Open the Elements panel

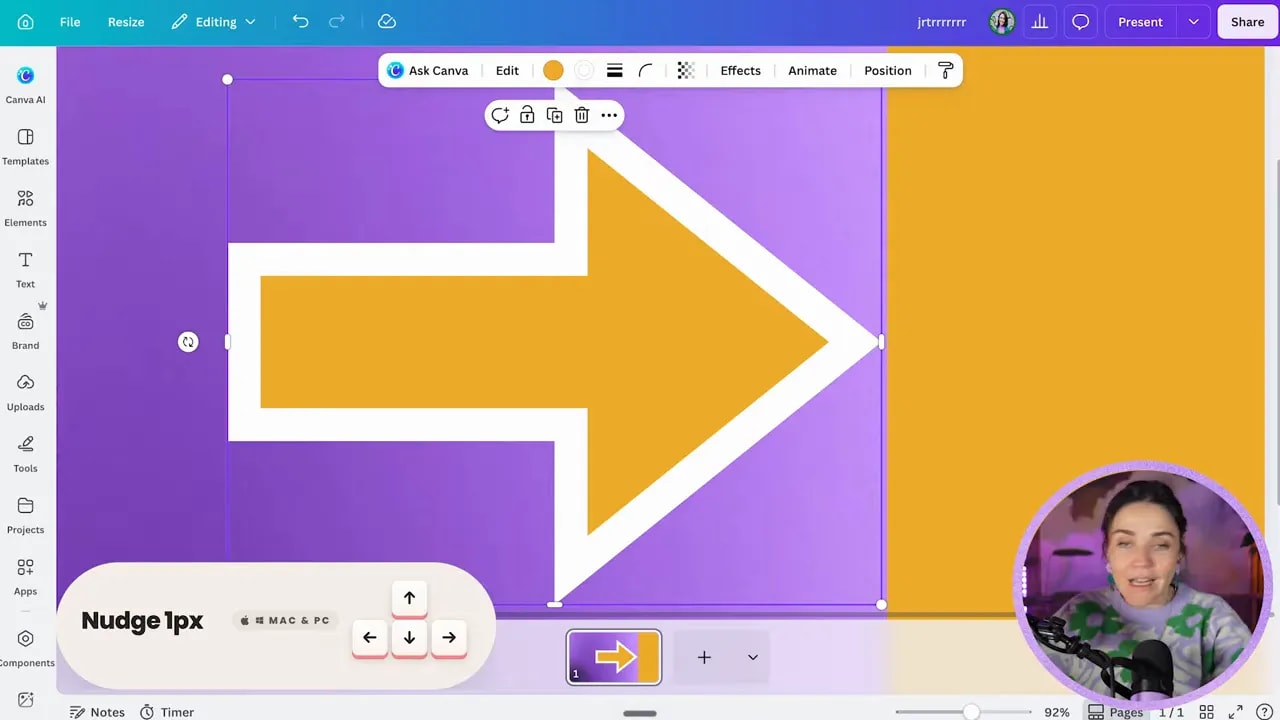26,208
